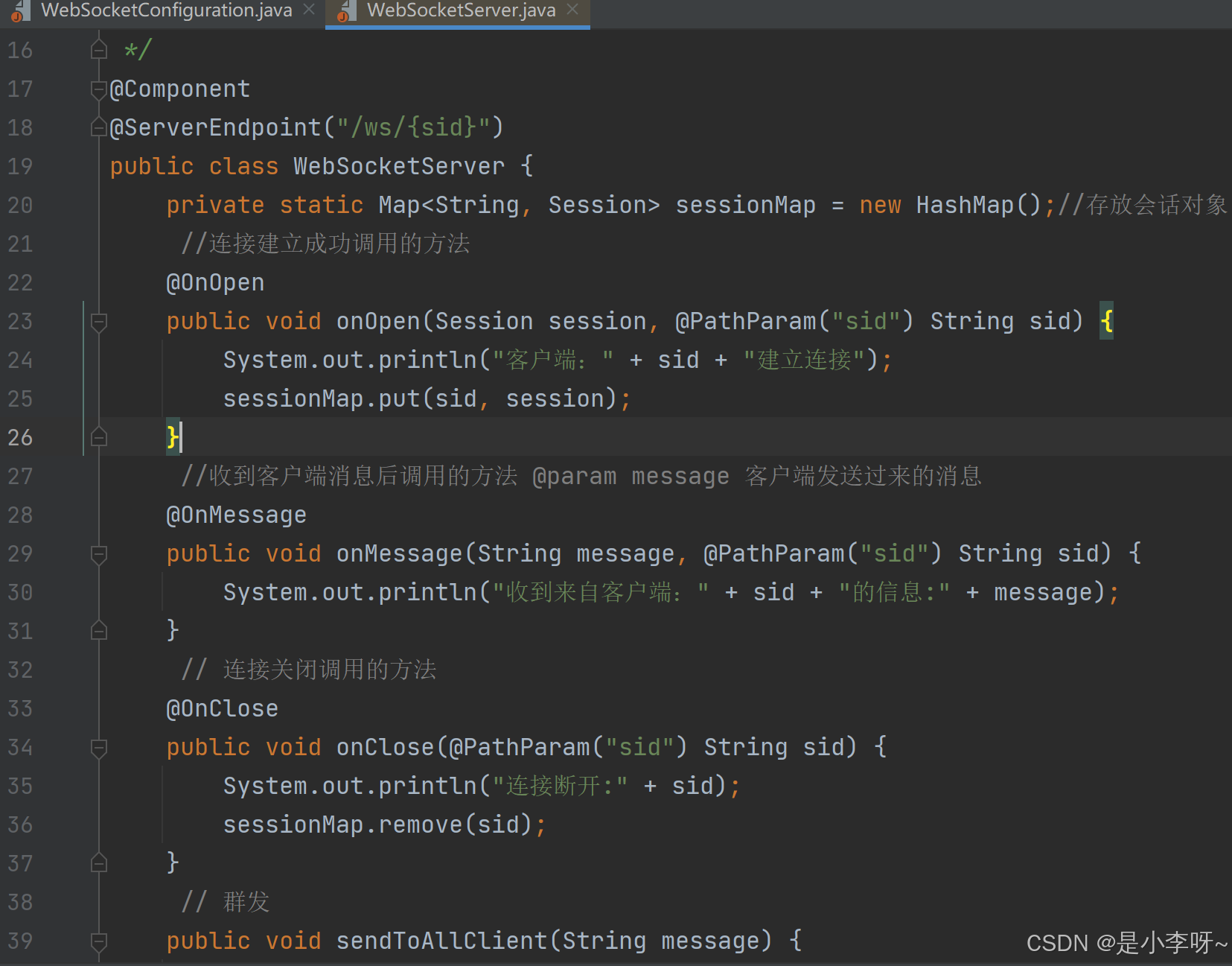The image size is (1232, 966).
Task: Click the "建立连接" string on line 24
Action: [804, 360]
